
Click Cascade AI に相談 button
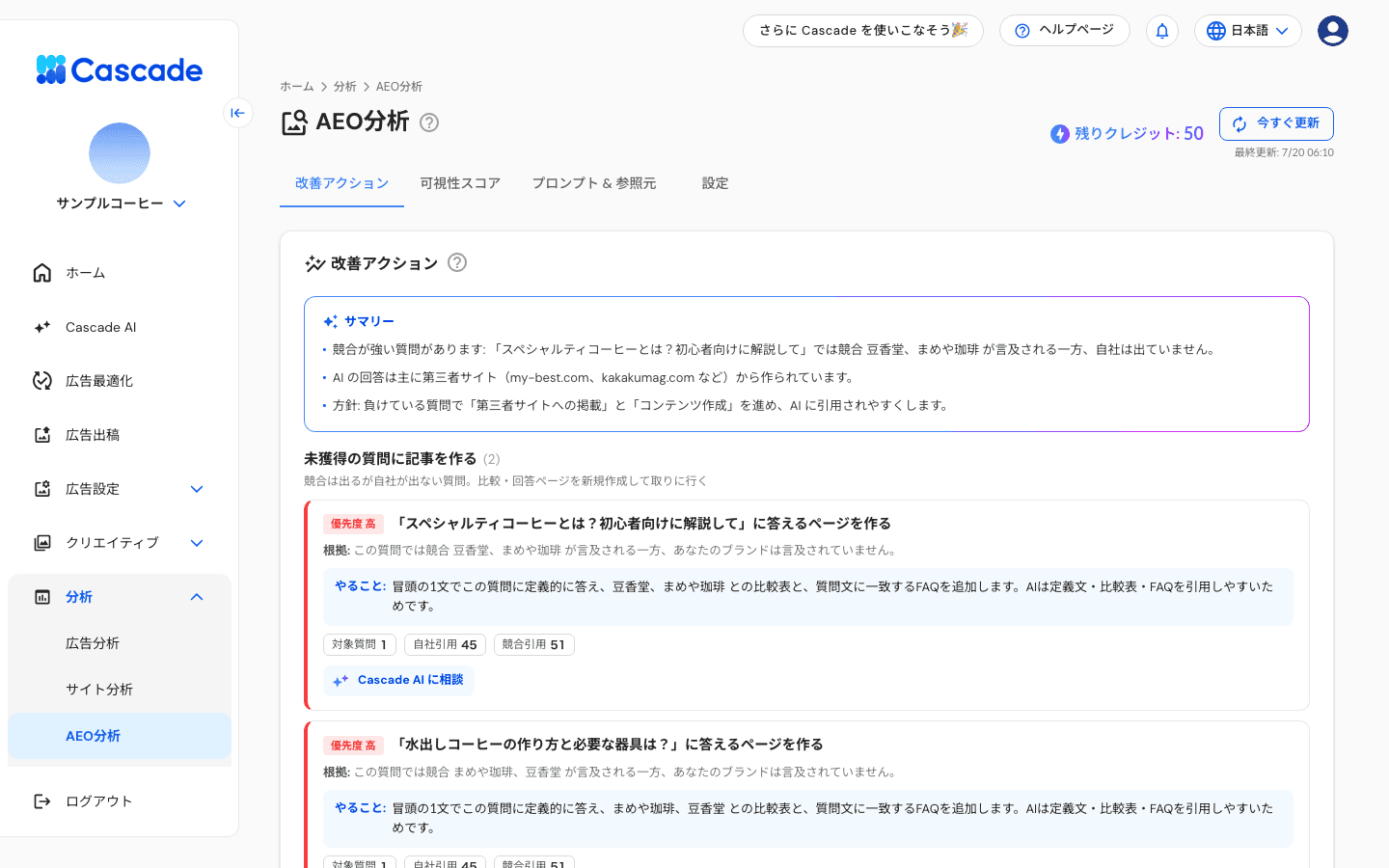click(398, 680)
